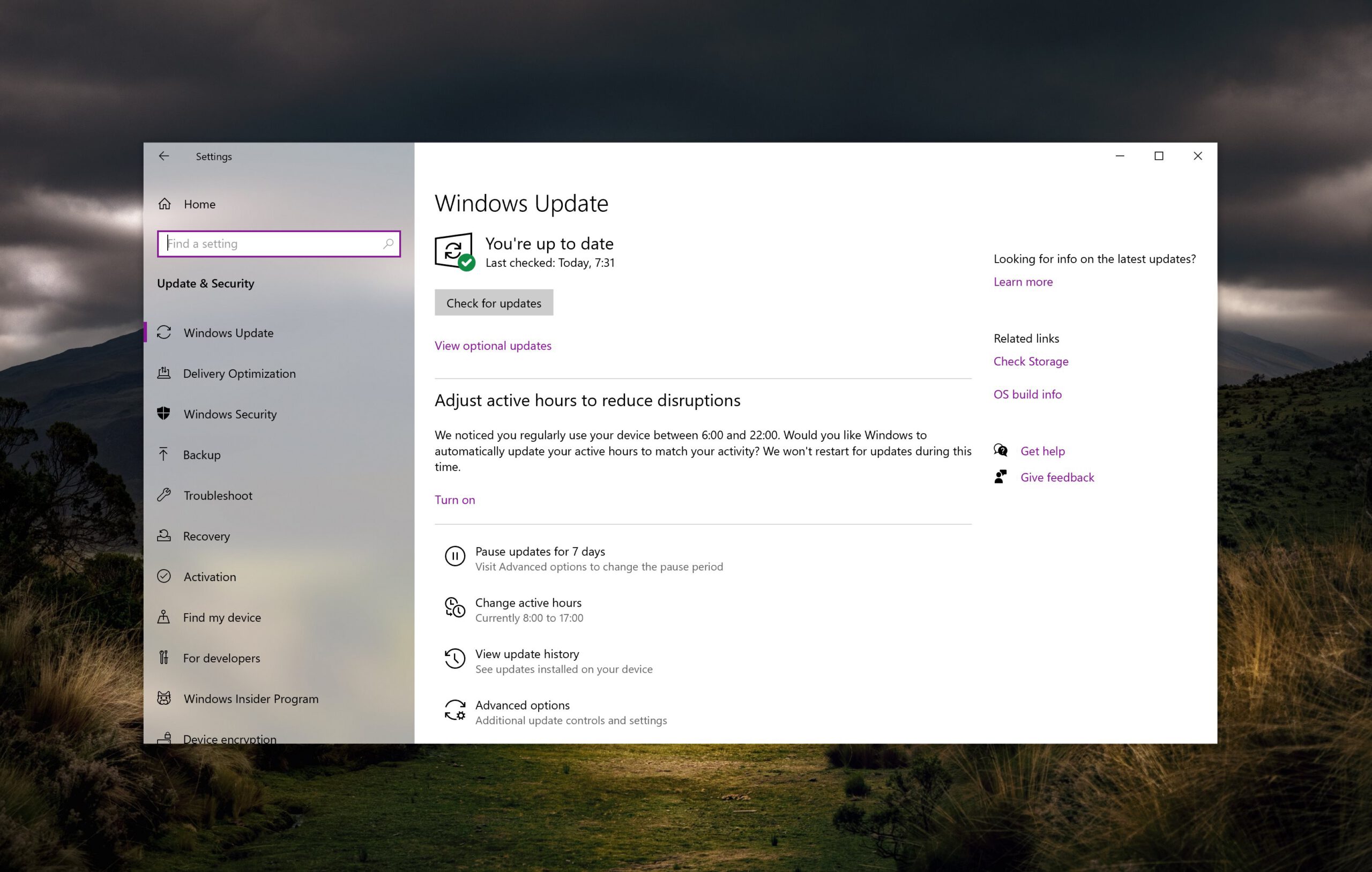Click the For developers icon
Screen dimensions: 1372x872
point(163,658)
